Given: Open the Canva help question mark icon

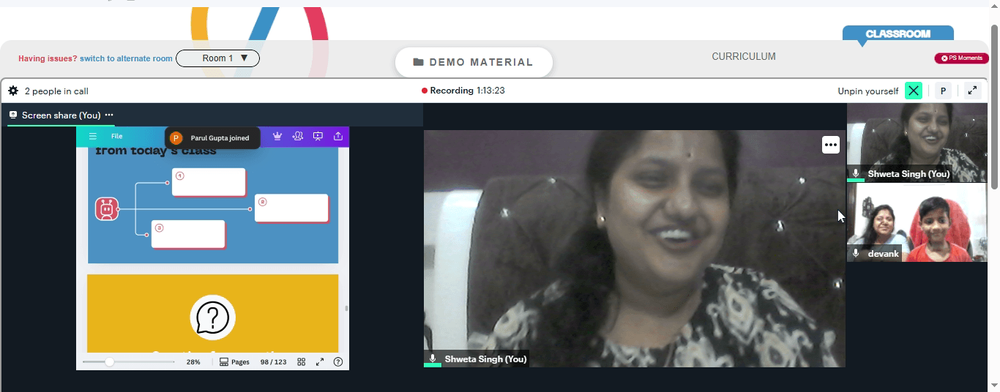Looking at the screenshot, I should [338, 362].
